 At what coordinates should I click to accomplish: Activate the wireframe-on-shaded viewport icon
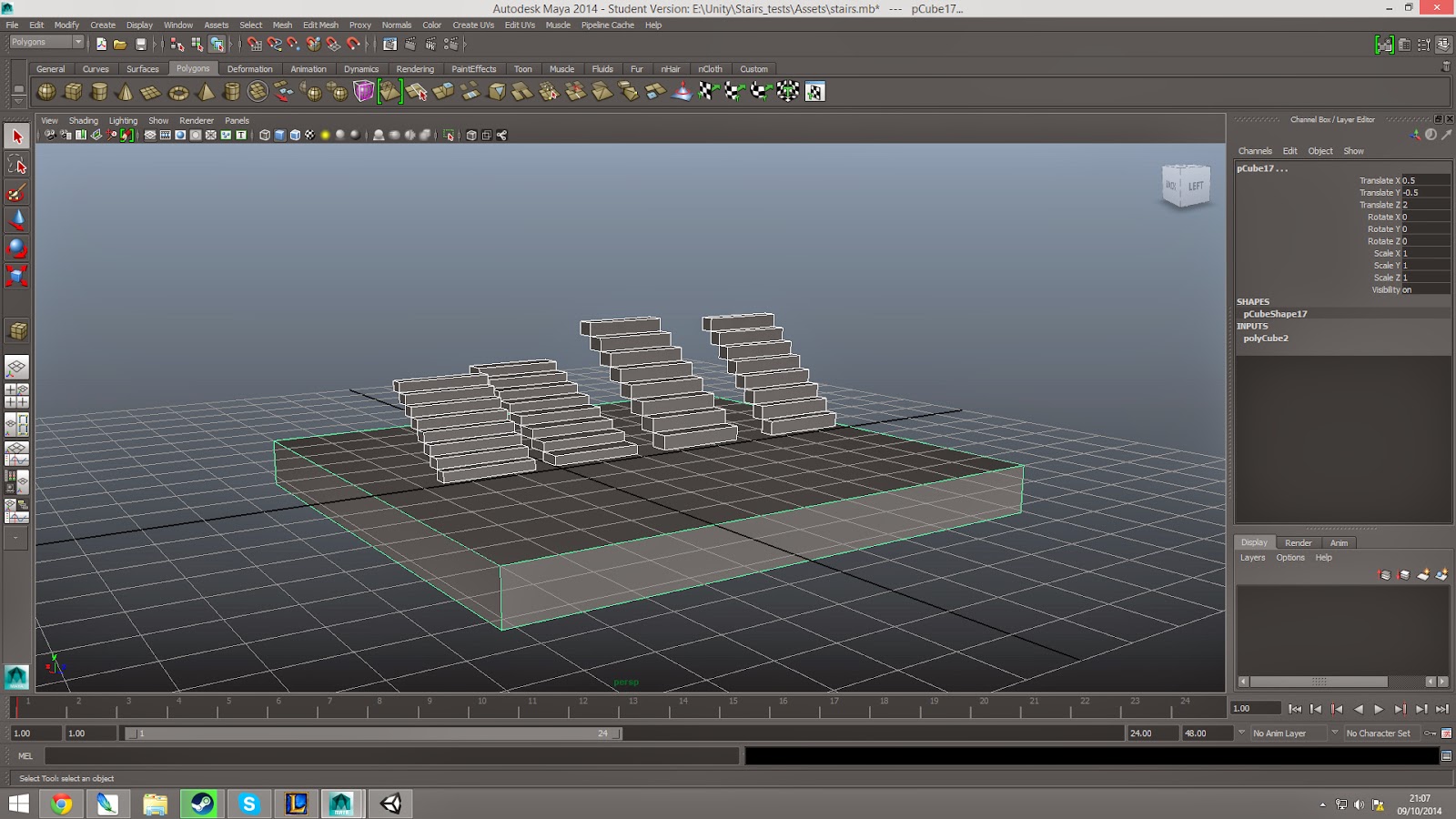pos(295,135)
